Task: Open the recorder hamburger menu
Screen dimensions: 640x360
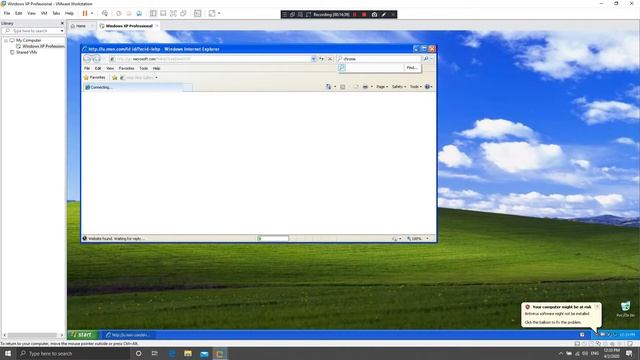Action: [x=284, y=14]
